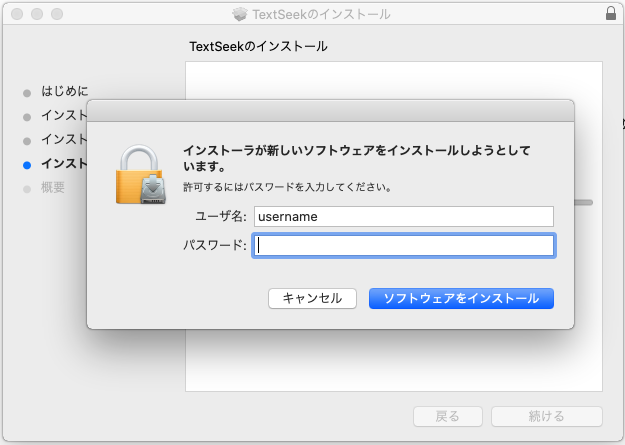Viewport: 625px width, 445px height.
Task: Click the installation progress bar behind the dialog
Action: [x=584, y=202]
